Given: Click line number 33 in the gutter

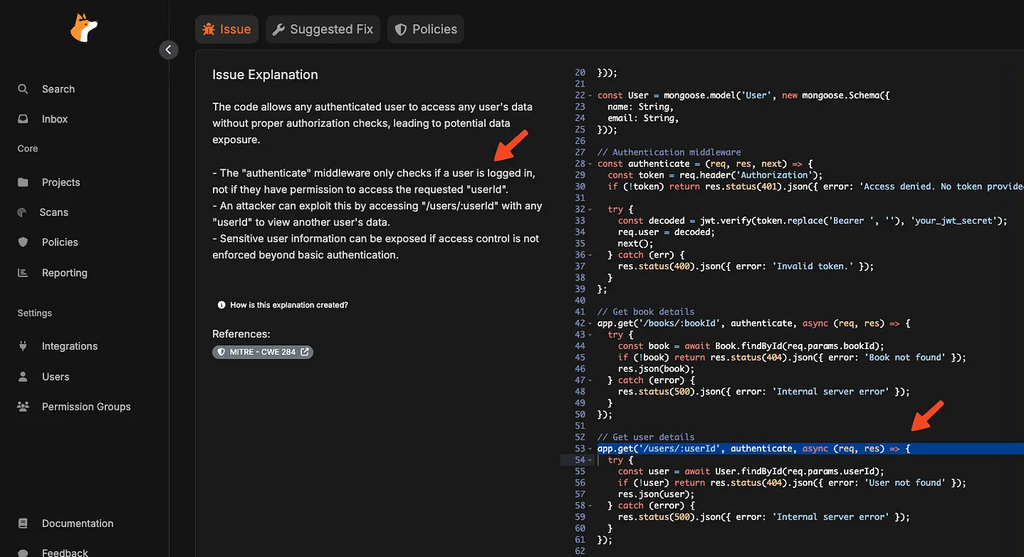Looking at the screenshot, I should point(580,221).
